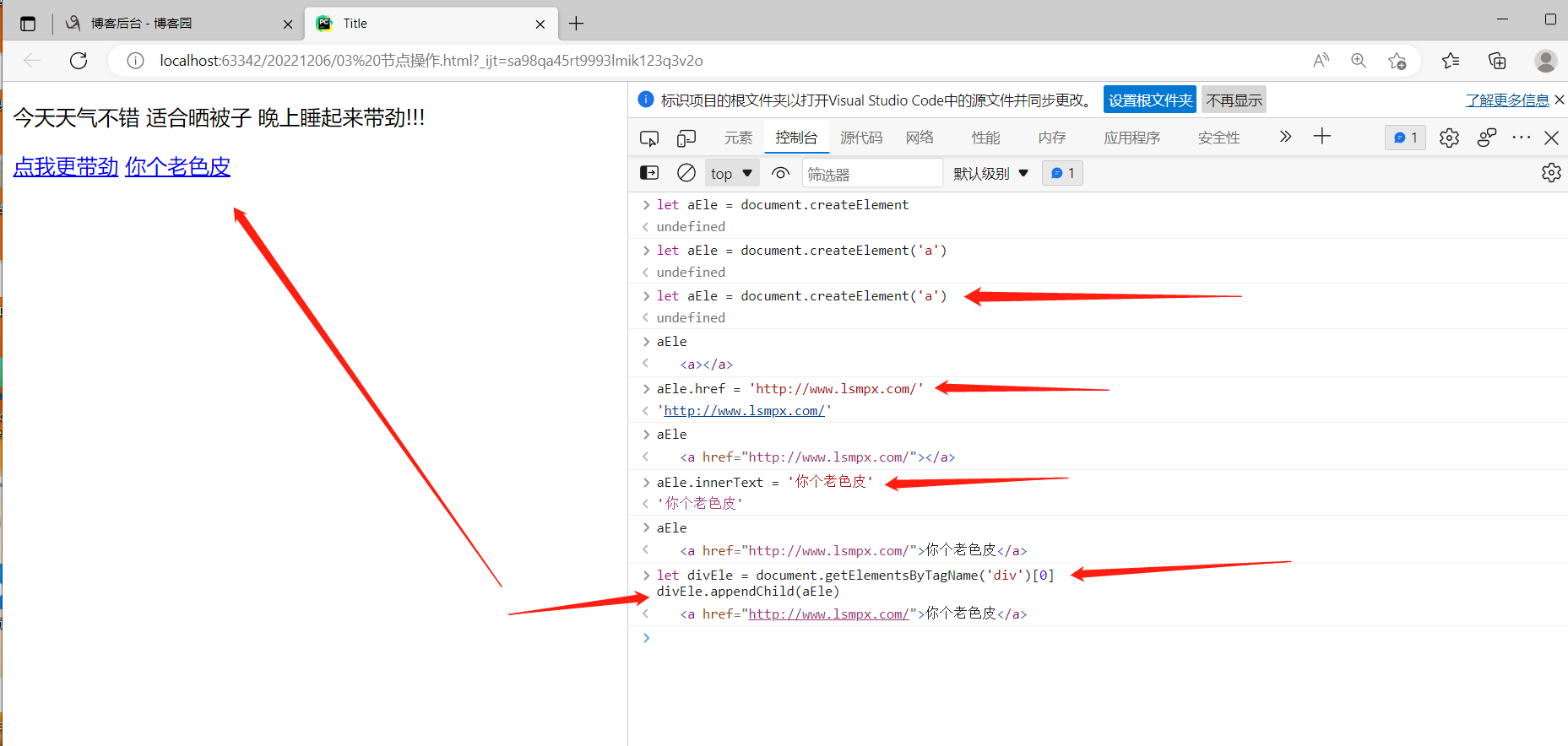Toggle device emulation icon in DevTools
Image resolution: width=1568 pixels, height=746 pixels.
(x=686, y=138)
